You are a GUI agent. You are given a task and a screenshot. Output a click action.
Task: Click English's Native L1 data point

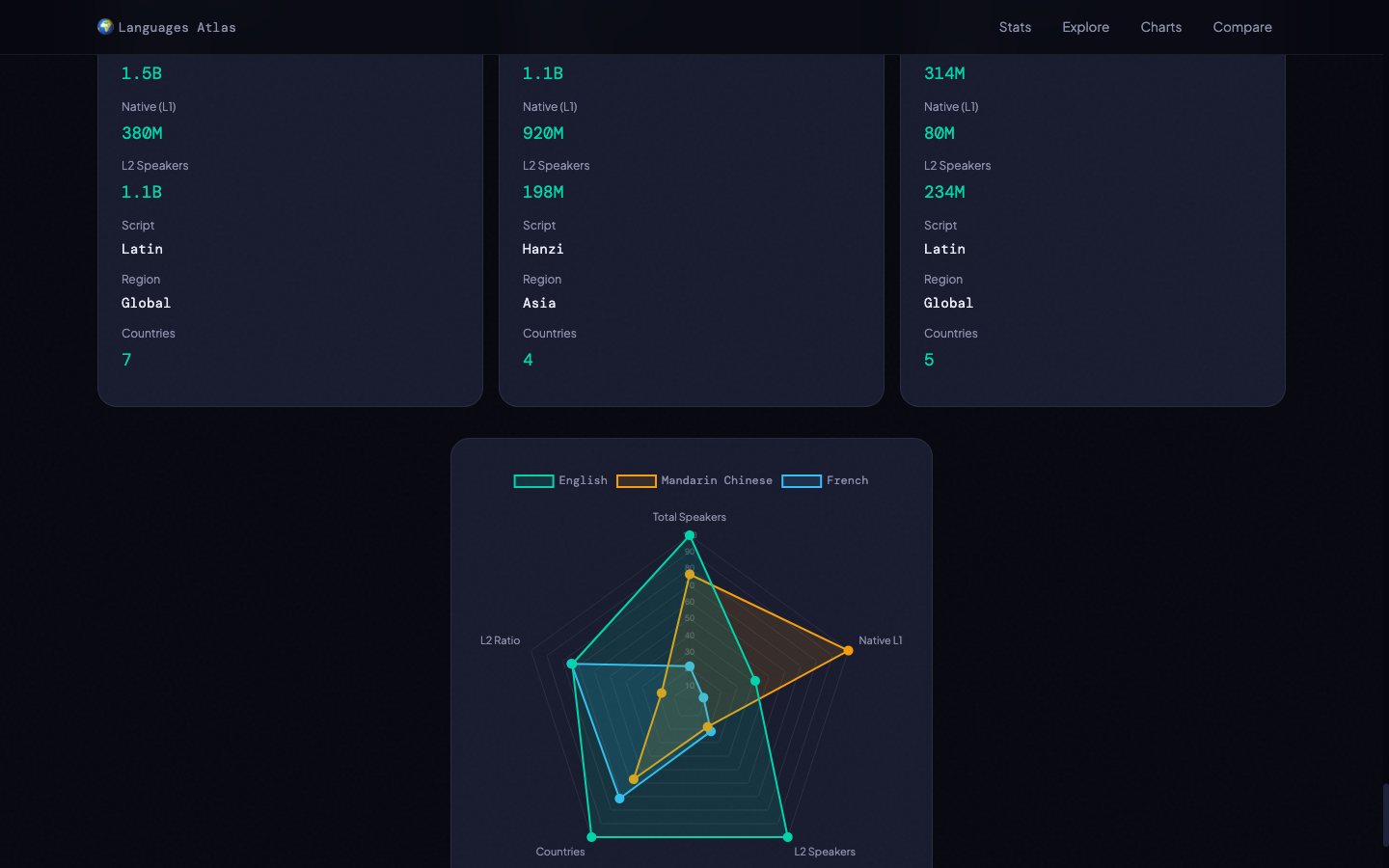click(755, 681)
